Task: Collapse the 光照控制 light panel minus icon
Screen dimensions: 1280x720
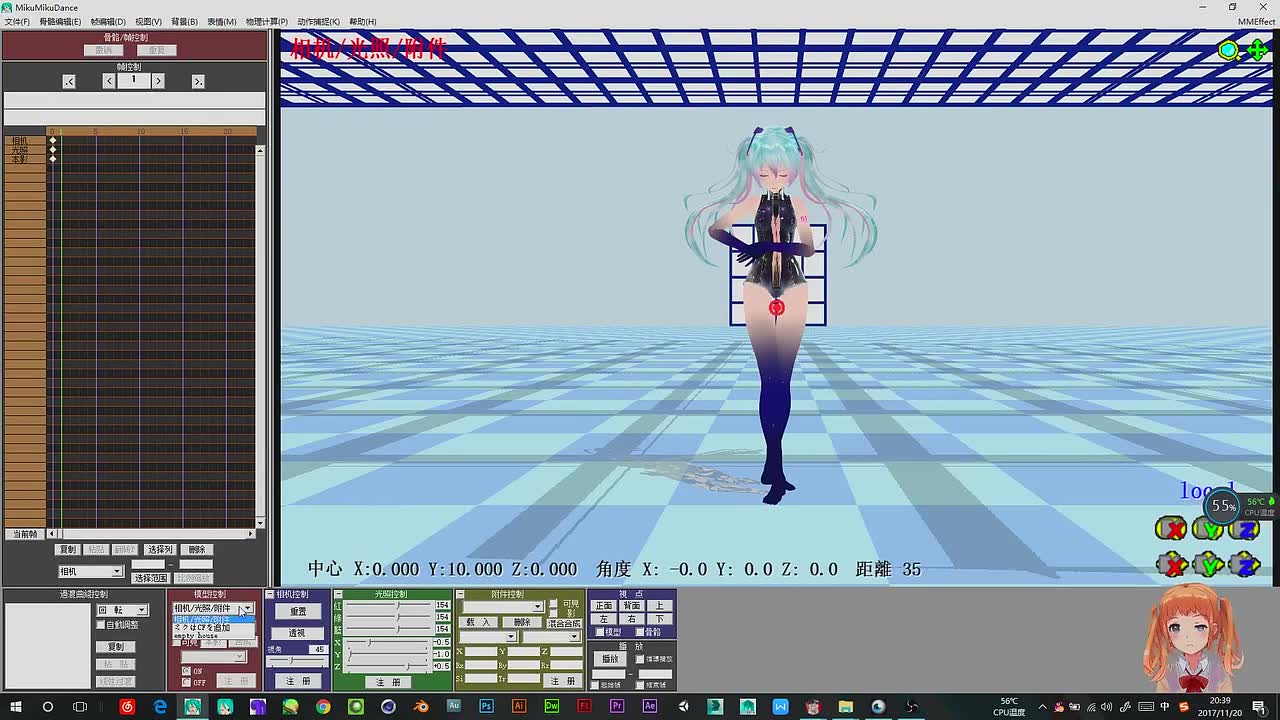Action: [x=339, y=594]
